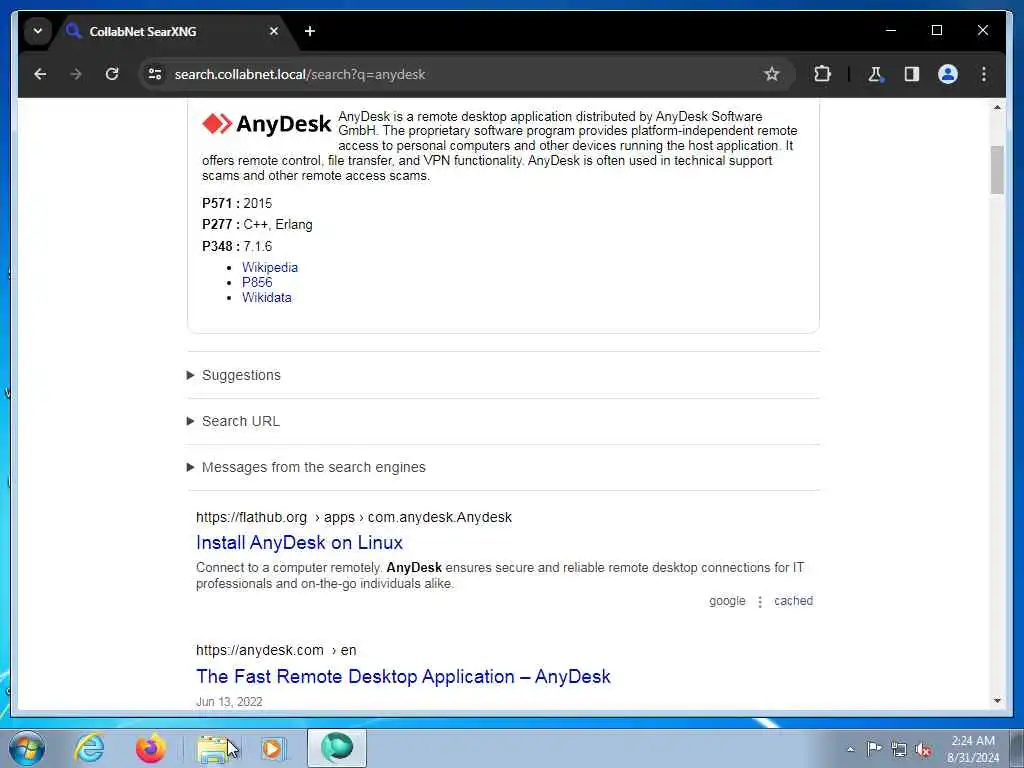Click the P571 : 2015 text
The image size is (1024, 768).
(x=237, y=203)
